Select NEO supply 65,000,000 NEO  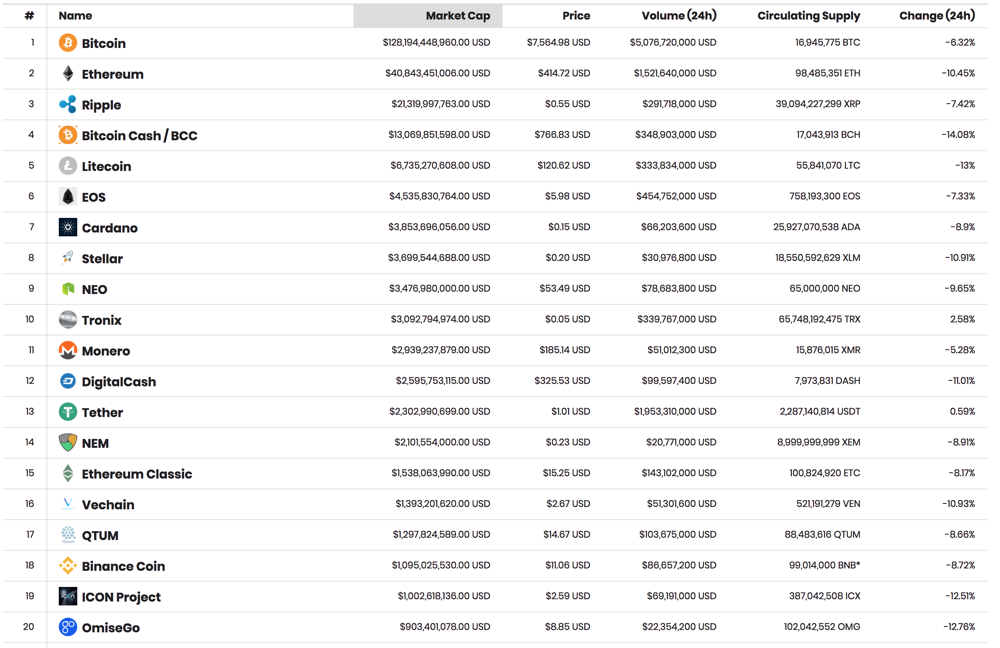coord(825,288)
